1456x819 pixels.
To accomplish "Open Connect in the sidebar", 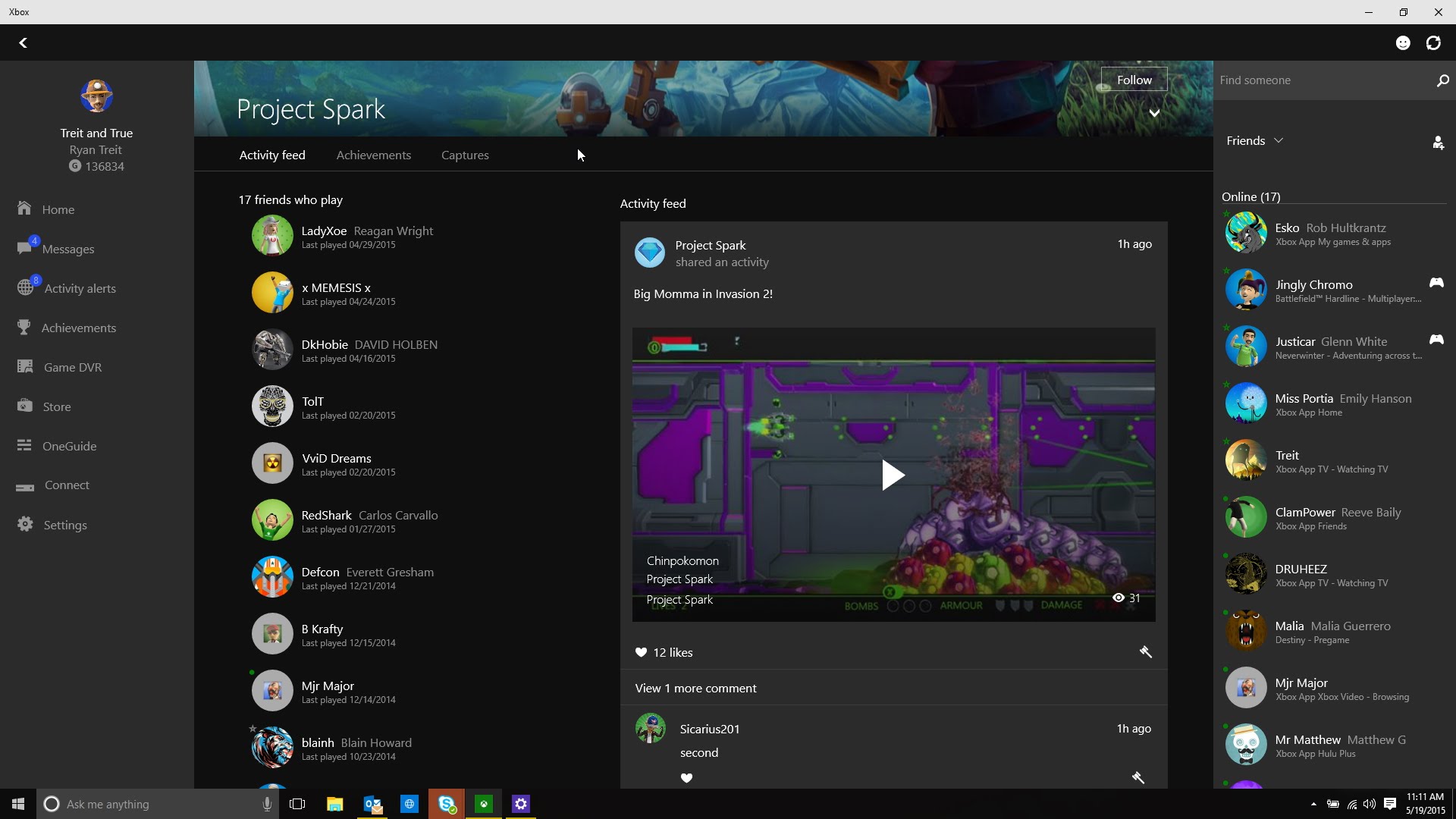I will 53,485.
